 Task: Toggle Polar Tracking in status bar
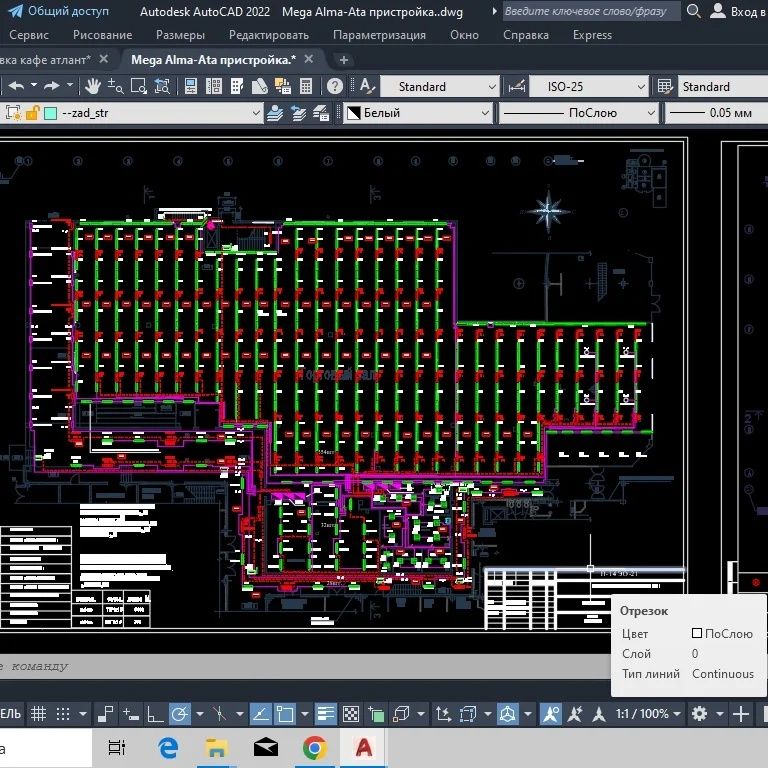pos(179,714)
